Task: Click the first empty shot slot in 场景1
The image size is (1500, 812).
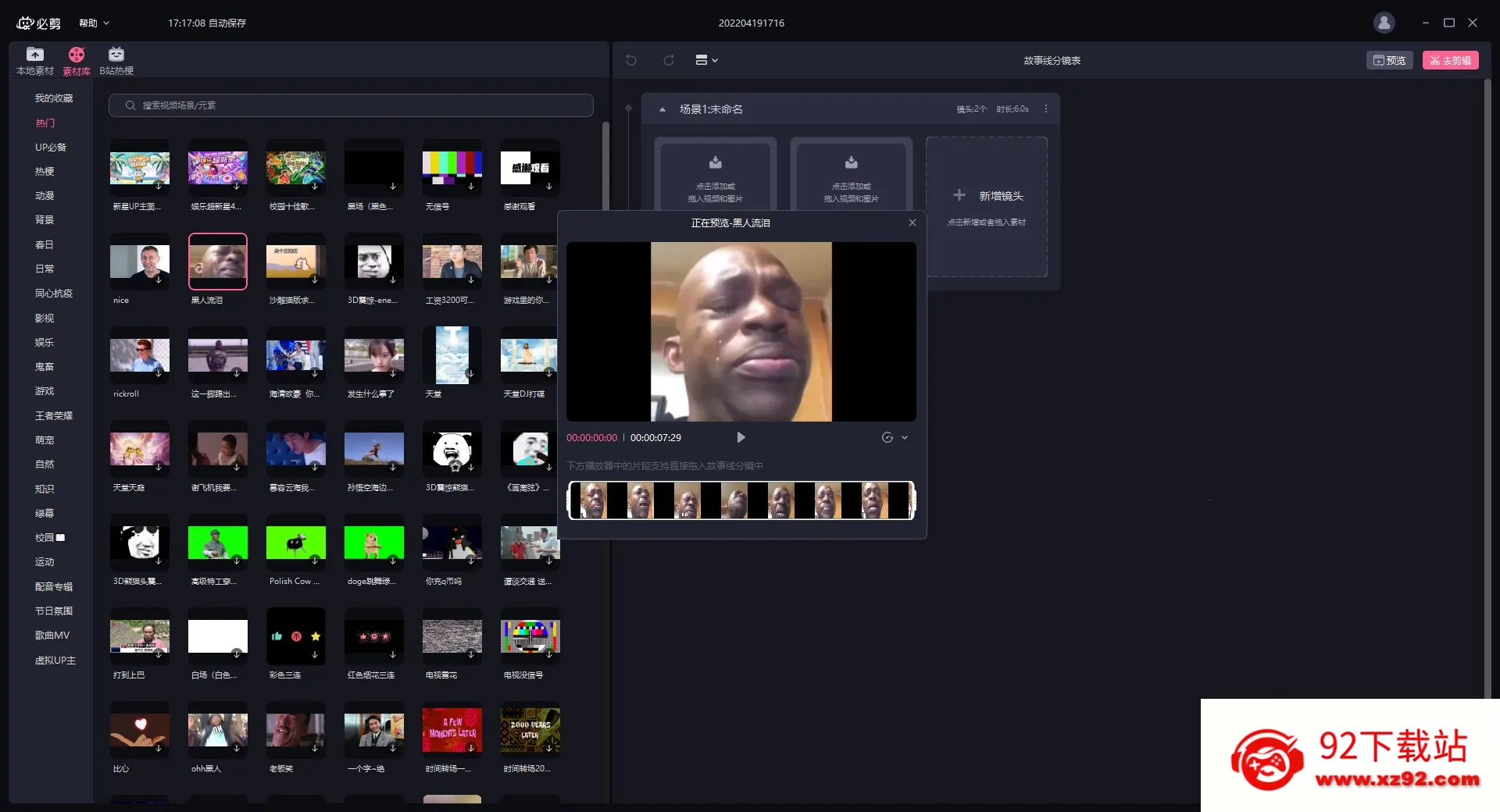Action: (x=716, y=174)
